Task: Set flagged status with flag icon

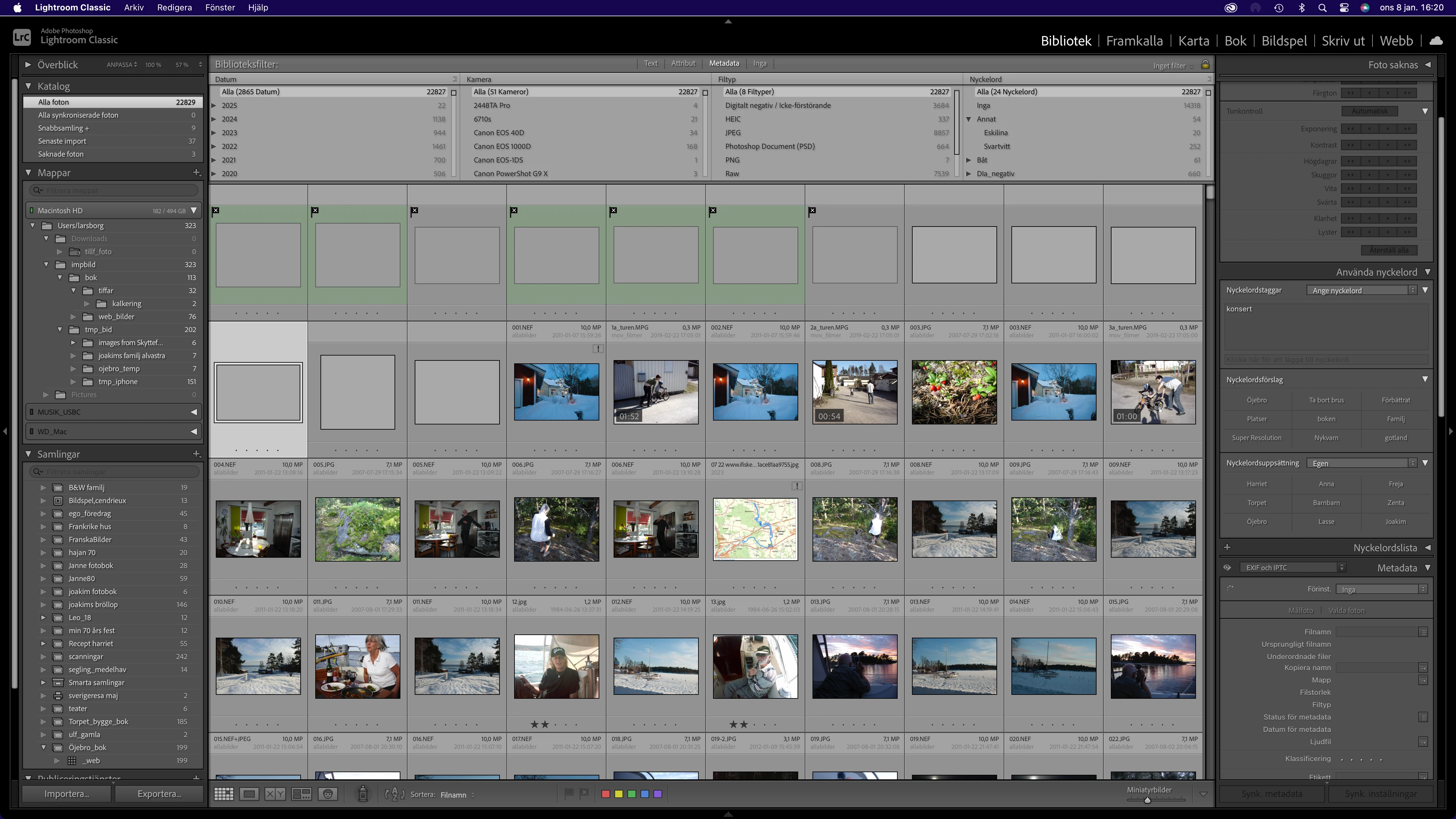Action: coord(569,794)
